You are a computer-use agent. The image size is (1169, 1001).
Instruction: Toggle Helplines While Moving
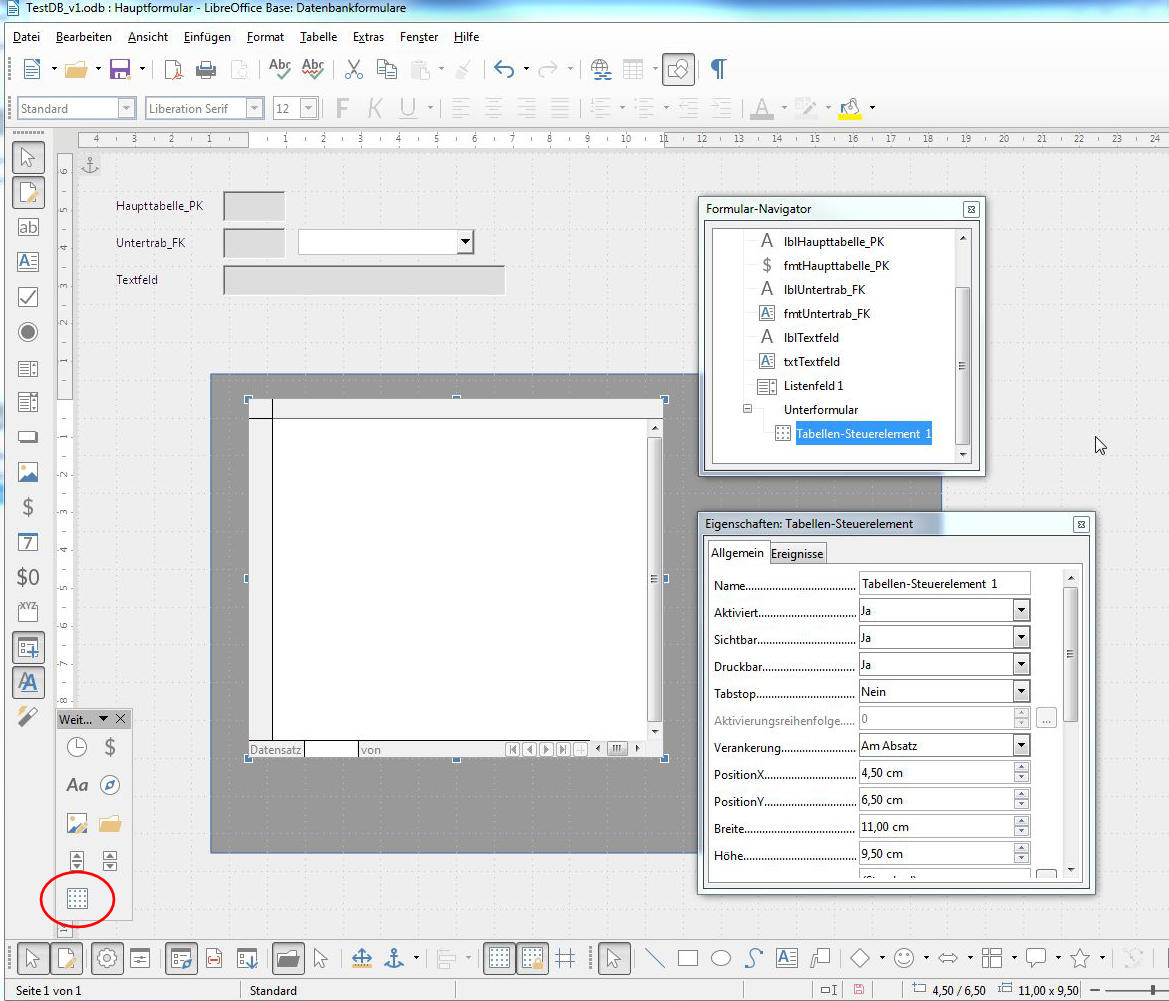pos(565,959)
